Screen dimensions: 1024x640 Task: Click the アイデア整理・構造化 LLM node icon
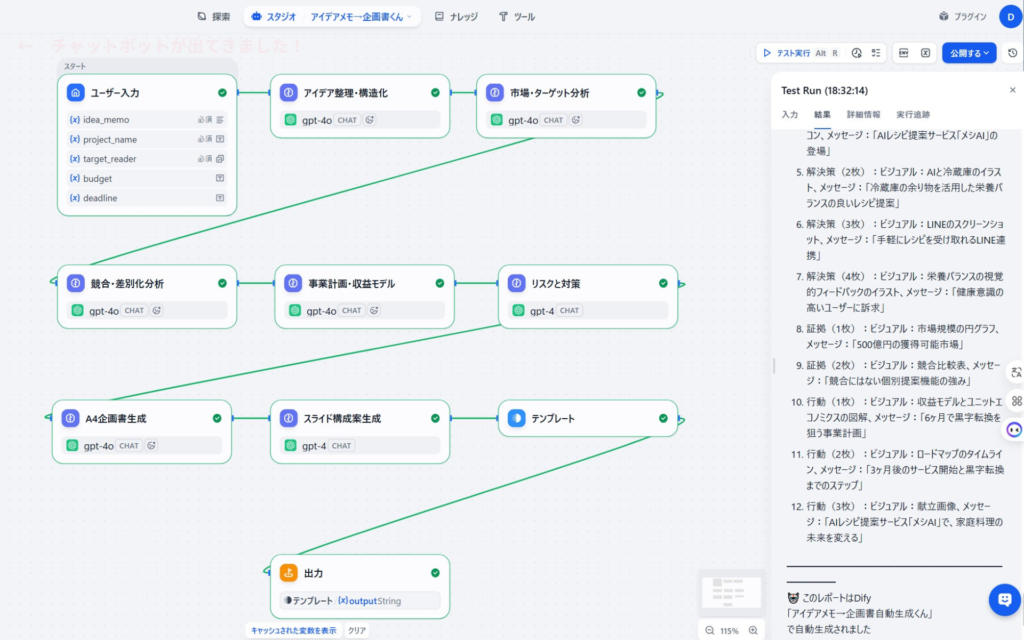tap(289, 93)
